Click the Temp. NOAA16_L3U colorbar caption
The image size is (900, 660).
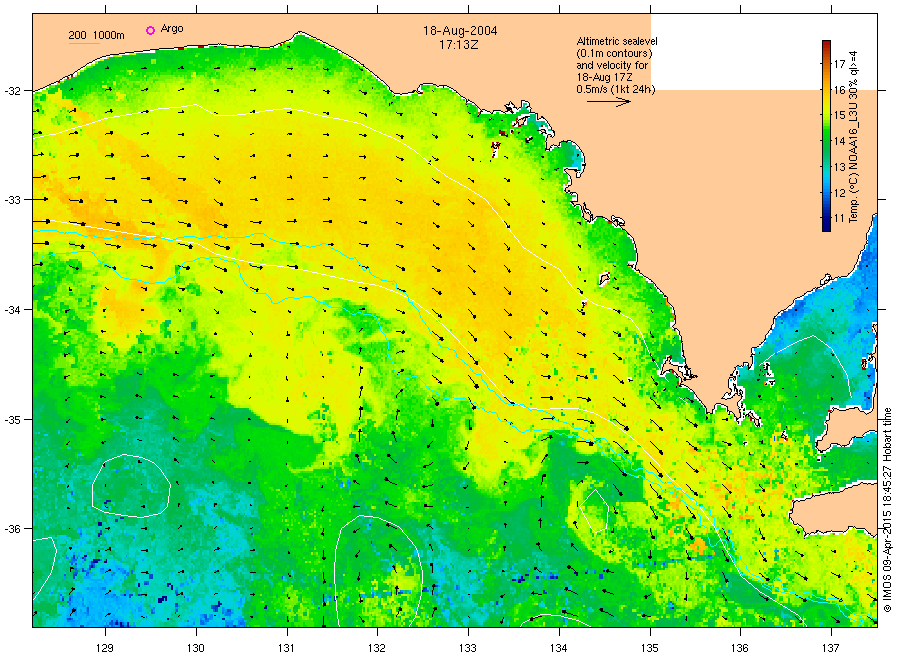(x=854, y=137)
